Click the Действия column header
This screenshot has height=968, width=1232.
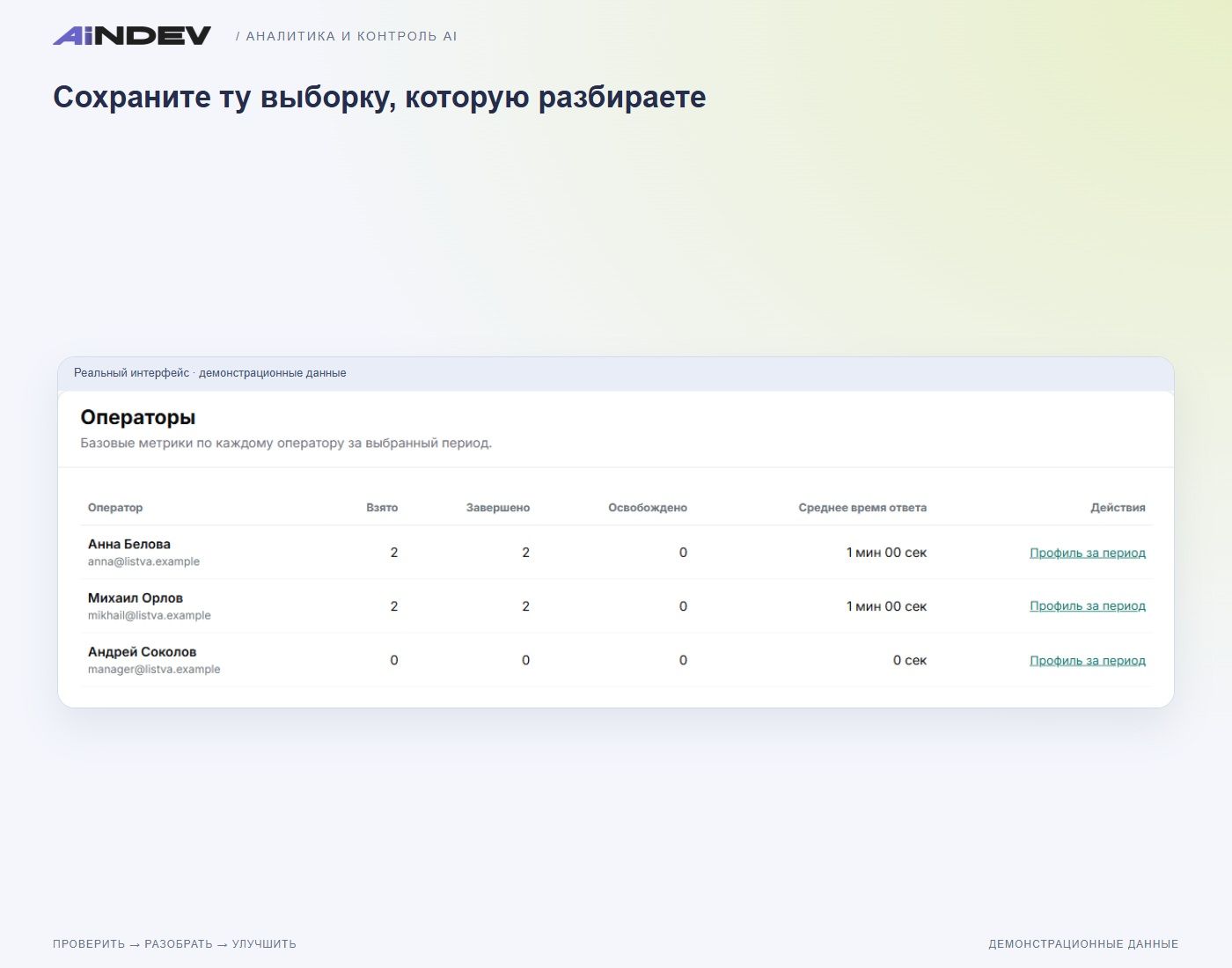(1118, 508)
